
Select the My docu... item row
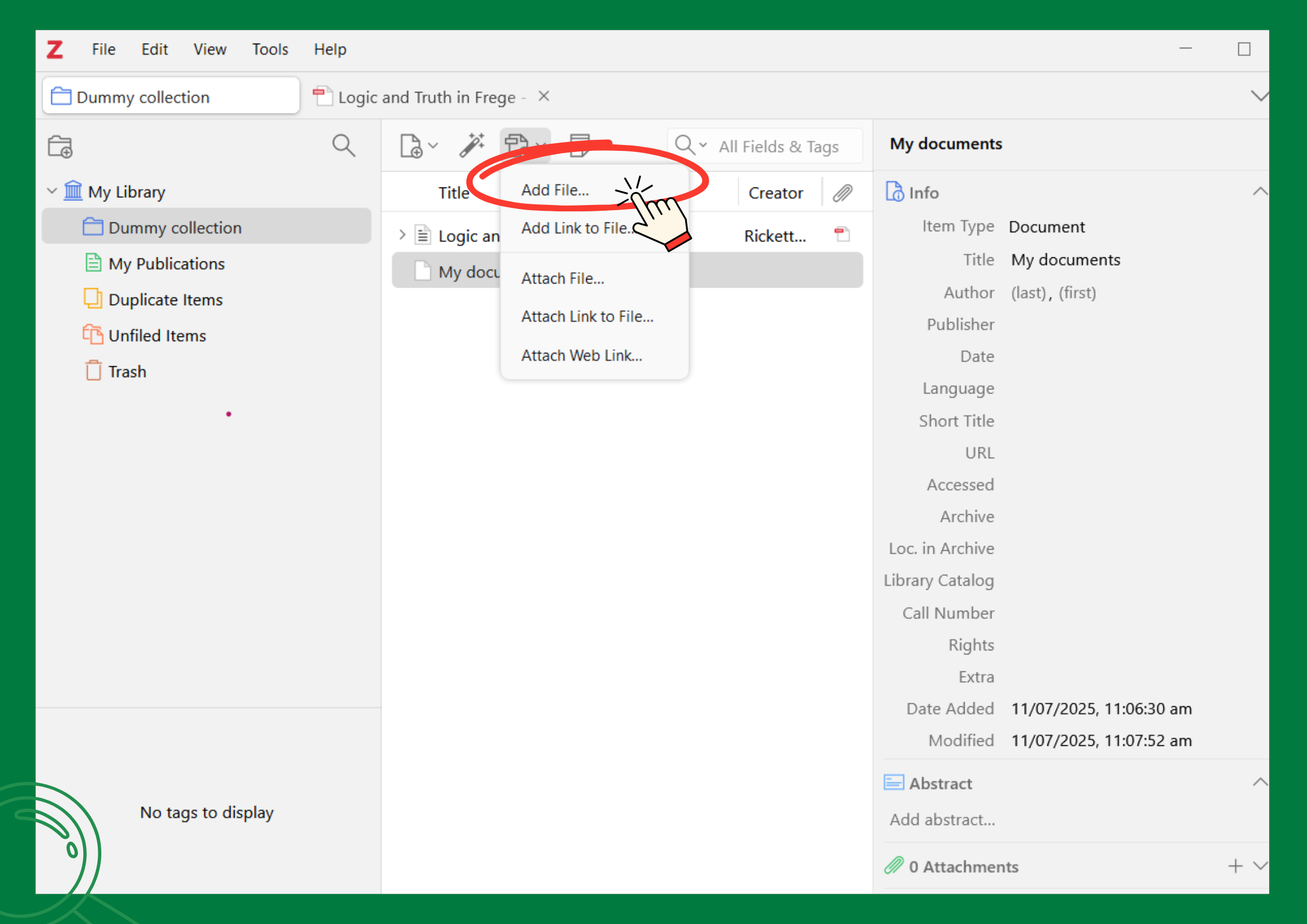(628, 271)
